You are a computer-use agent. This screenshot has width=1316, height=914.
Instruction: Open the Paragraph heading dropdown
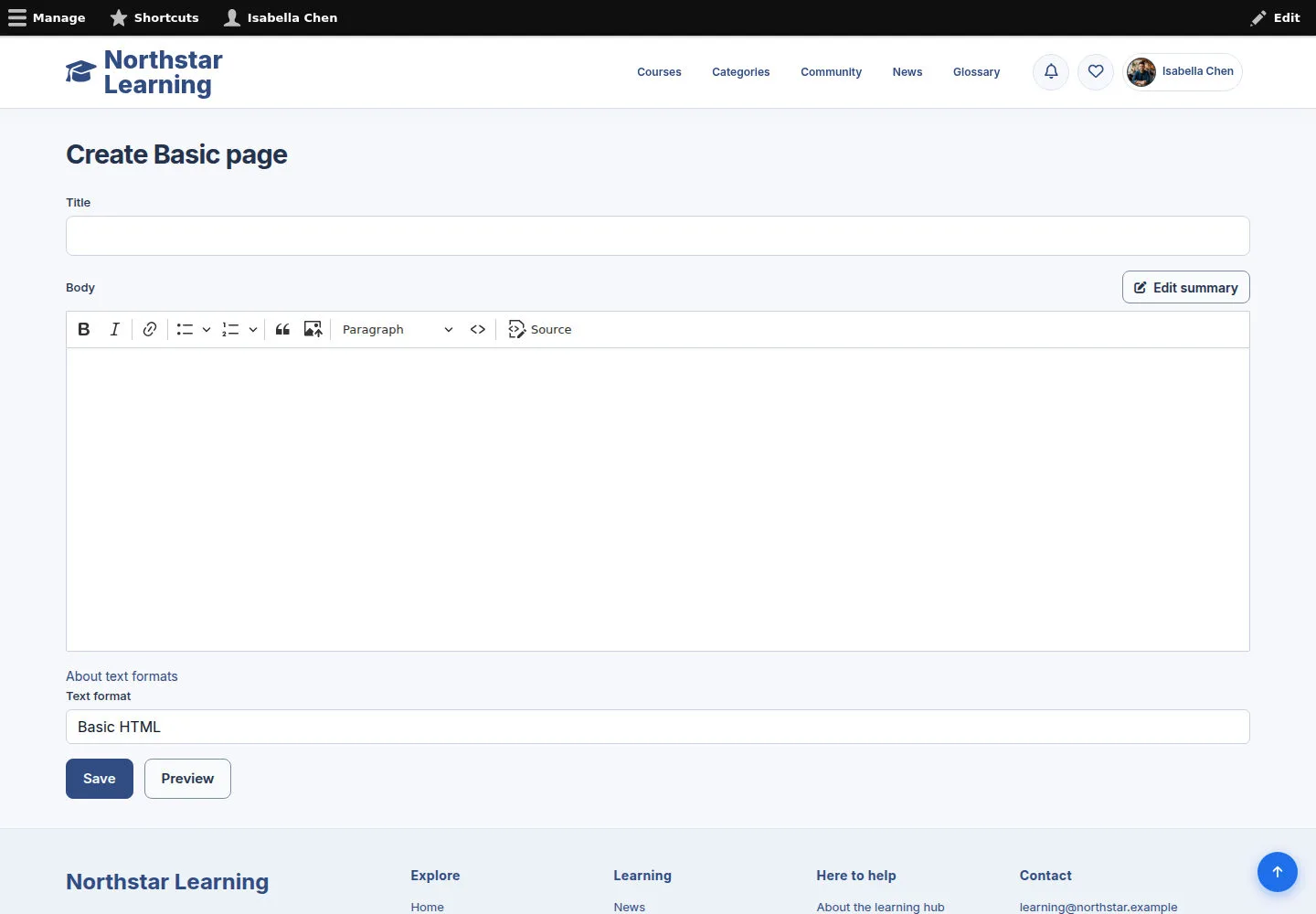click(x=398, y=329)
